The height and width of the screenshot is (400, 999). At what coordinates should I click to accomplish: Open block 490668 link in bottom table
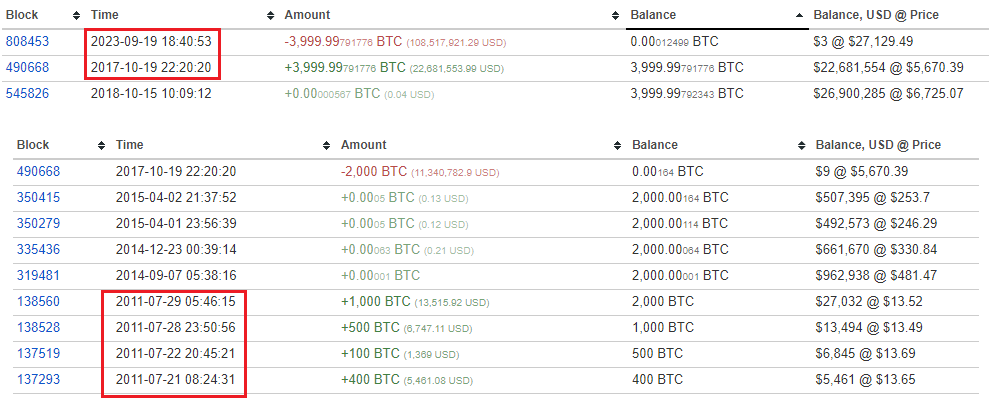38,171
